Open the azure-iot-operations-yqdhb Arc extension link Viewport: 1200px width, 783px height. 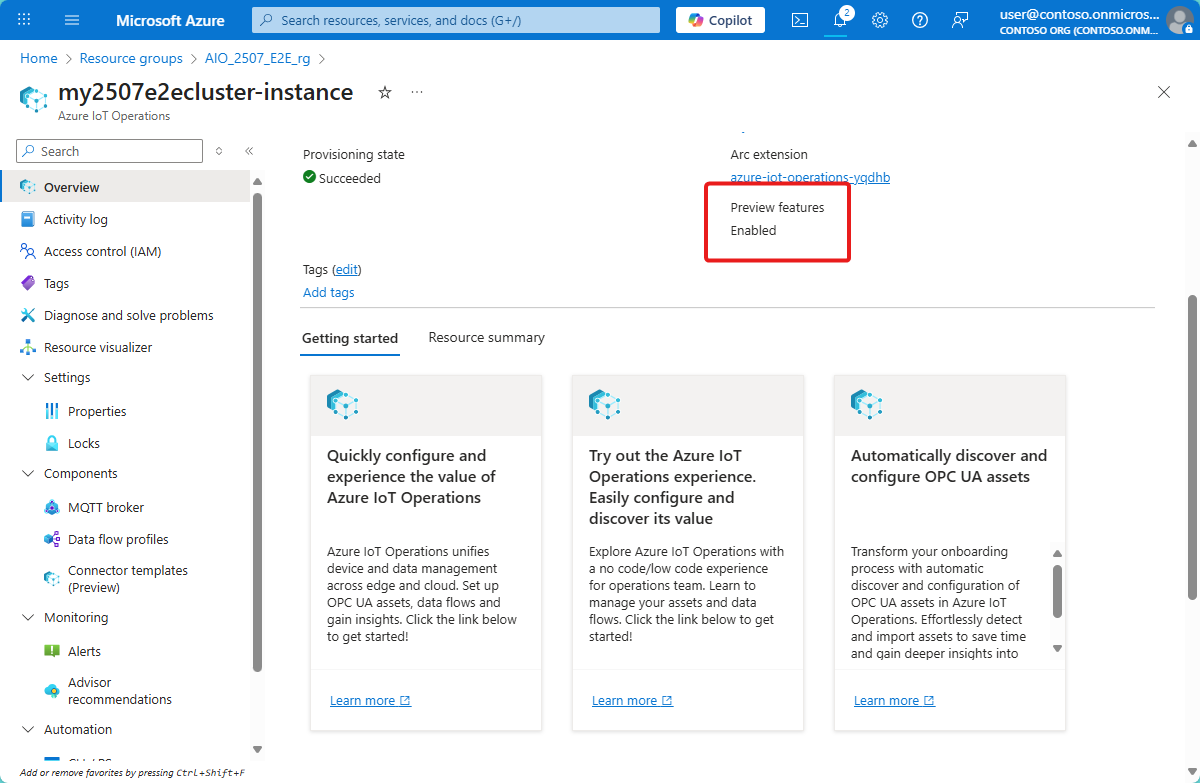coord(810,178)
